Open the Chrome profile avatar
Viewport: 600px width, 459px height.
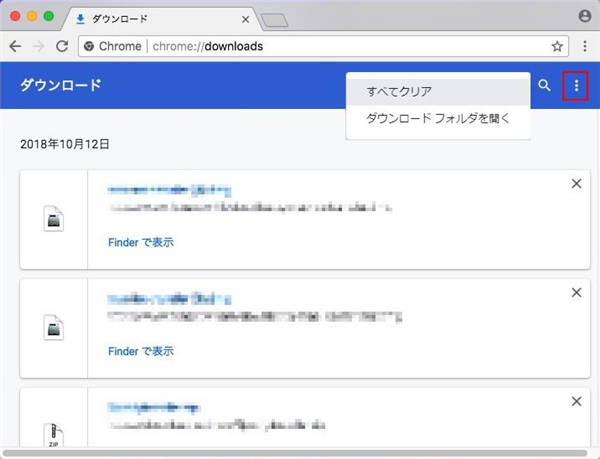585,16
